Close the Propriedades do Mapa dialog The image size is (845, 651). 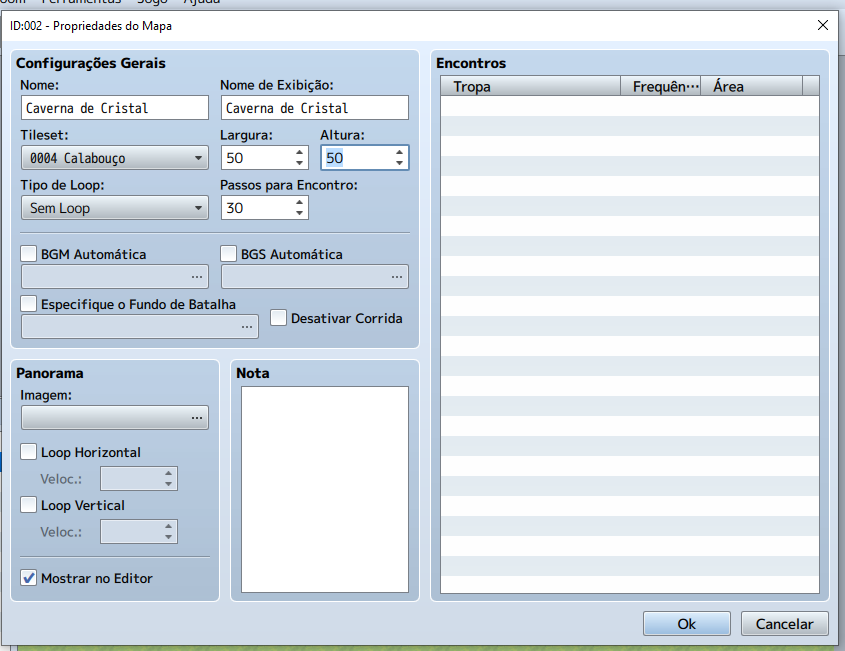[822, 25]
